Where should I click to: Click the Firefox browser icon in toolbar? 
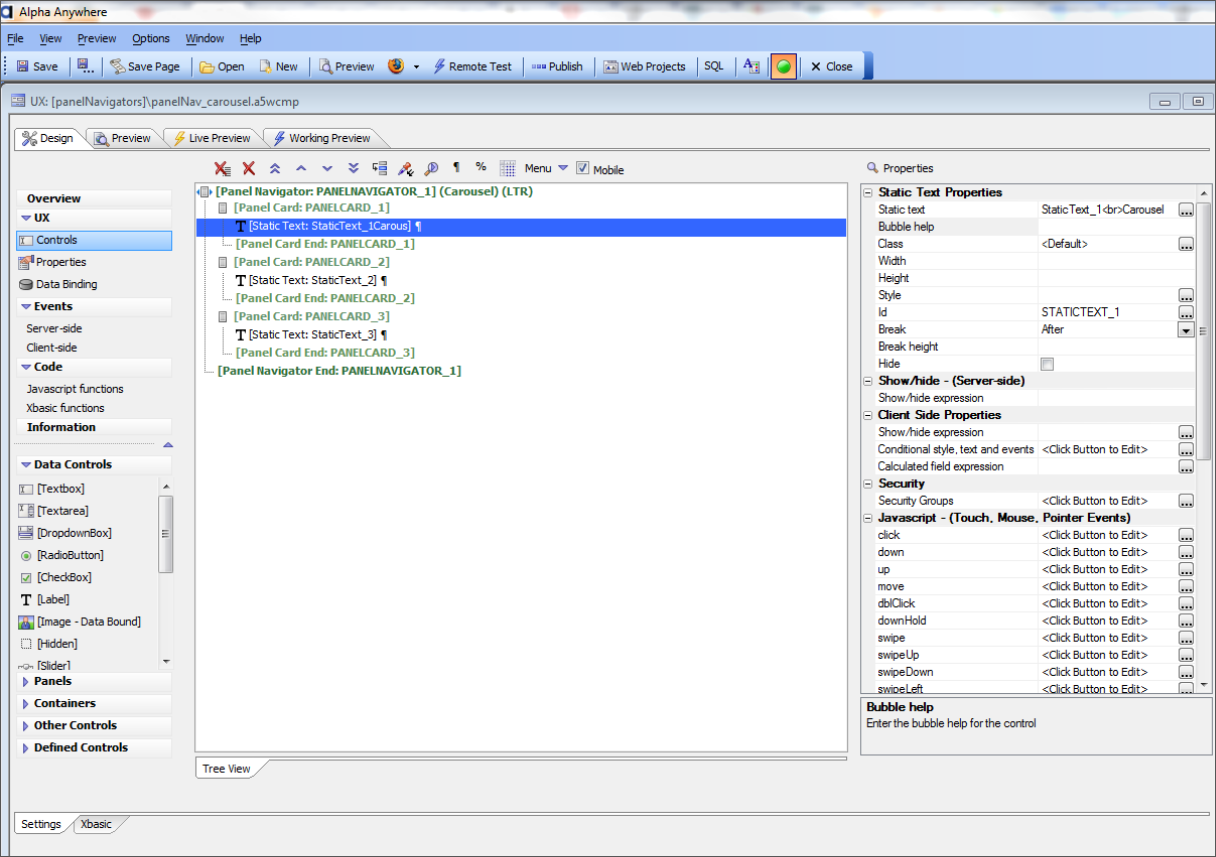coord(396,66)
